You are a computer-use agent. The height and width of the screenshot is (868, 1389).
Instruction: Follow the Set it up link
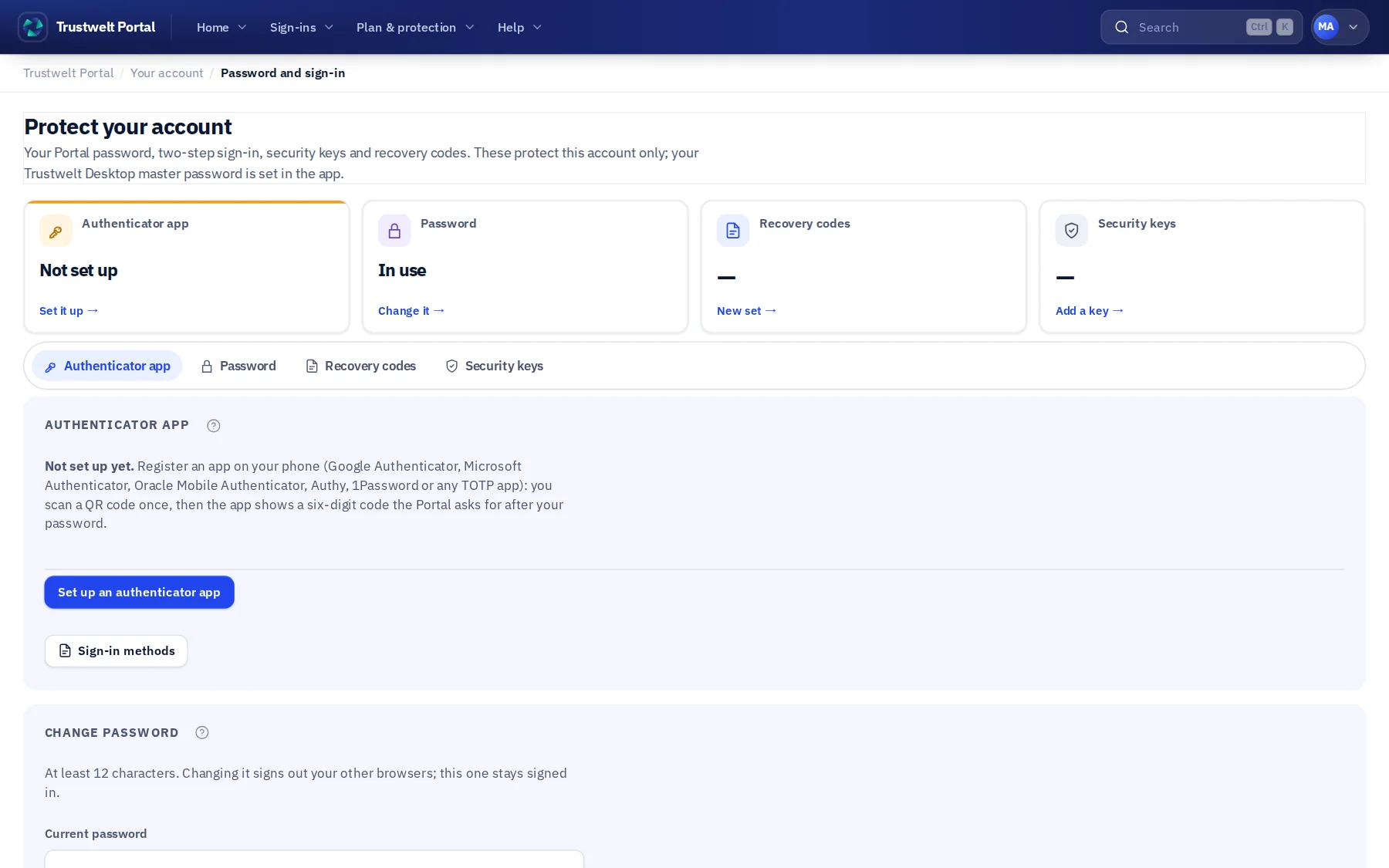69,311
